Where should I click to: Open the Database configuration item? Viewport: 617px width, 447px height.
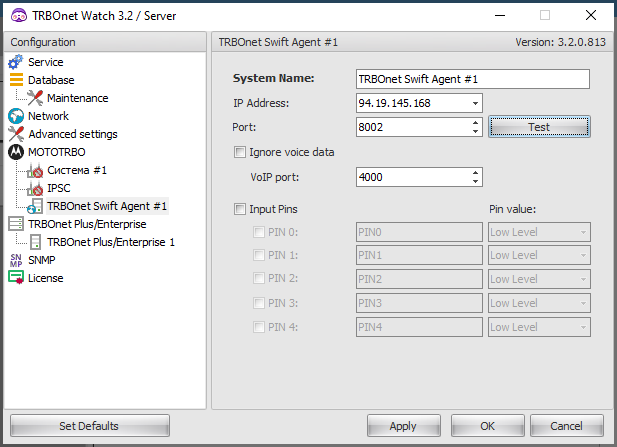[51, 80]
